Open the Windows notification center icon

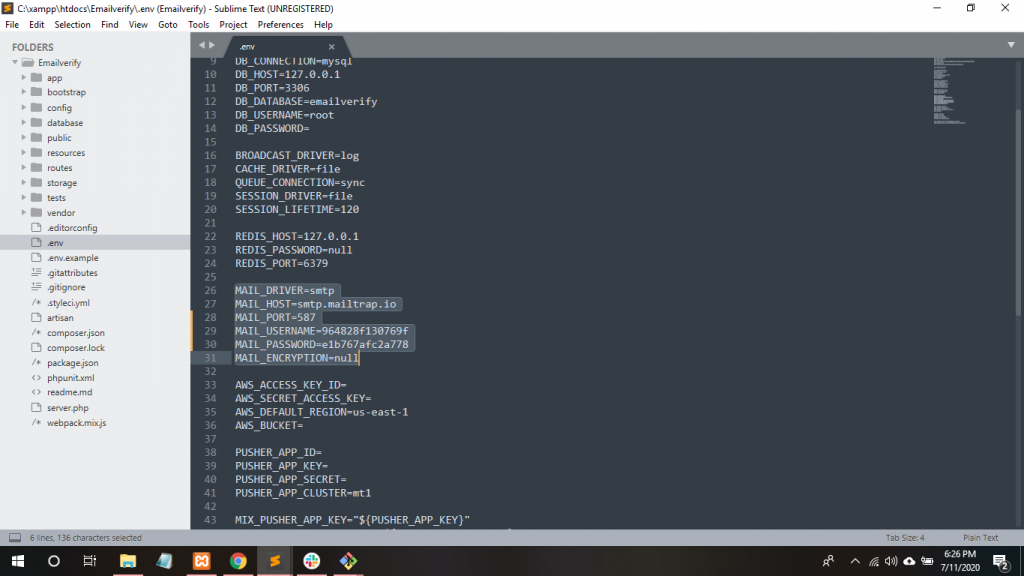pyautogui.click(x=1003, y=561)
